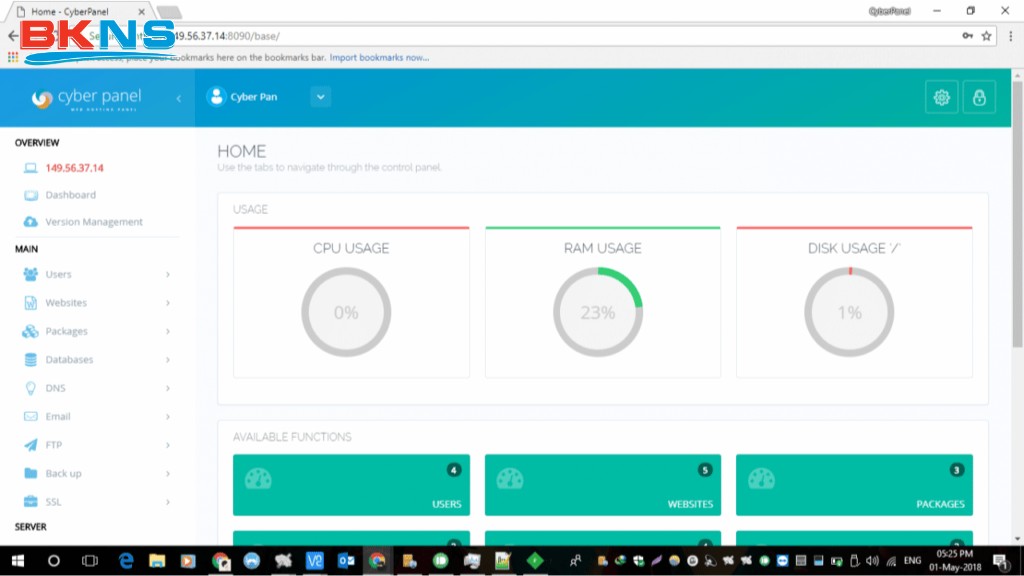Click the Databases icon in sidebar
Image resolution: width=1024 pixels, height=576 pixels.
(30, 360)
